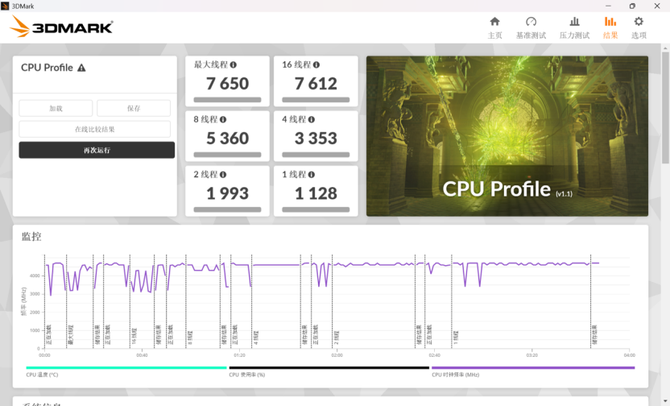Screen dimensions: 670x406
Task: Click the 02:00 time label on the chart
Action: click(337, 355)
